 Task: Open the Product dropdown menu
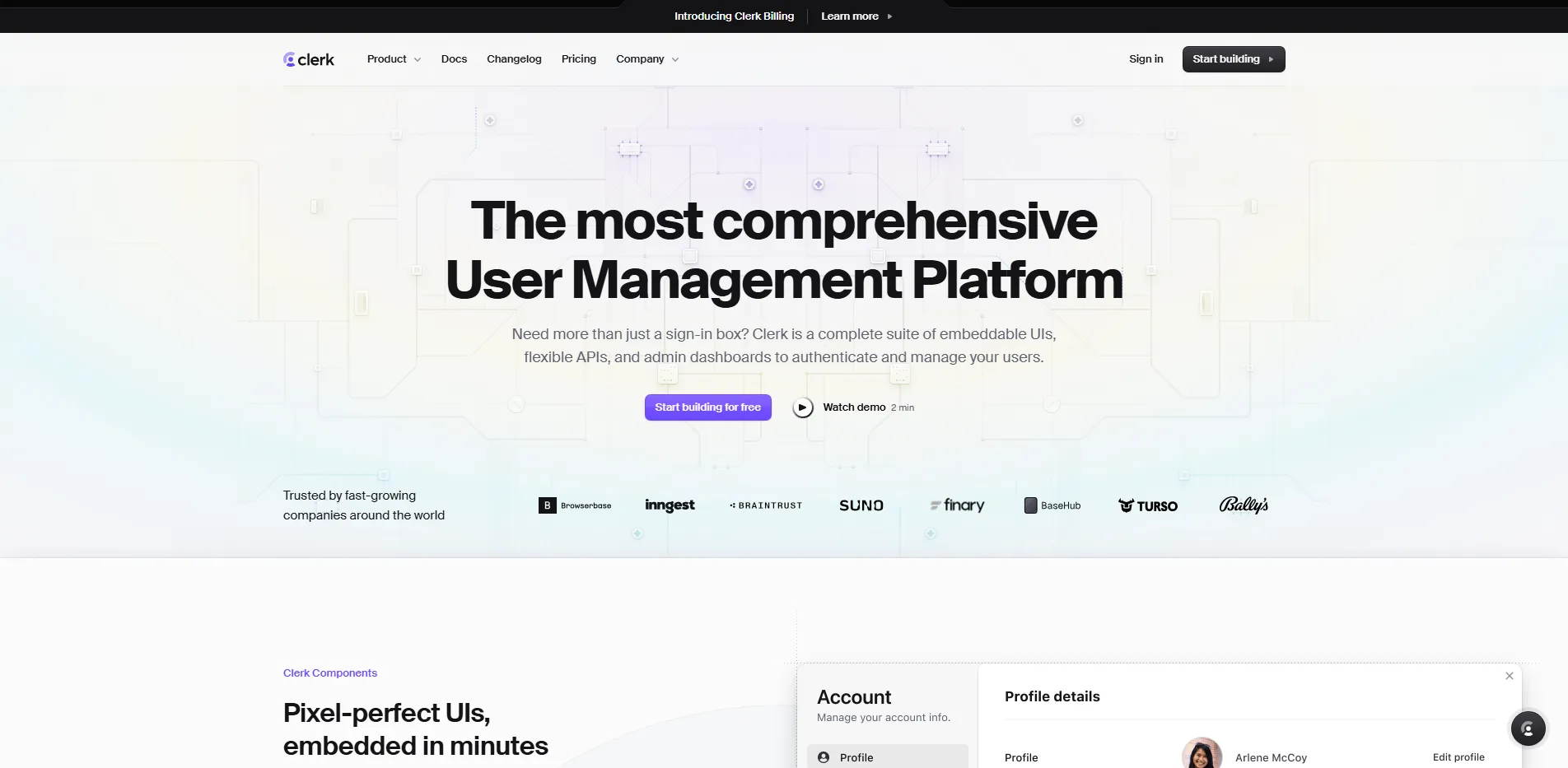(x=393, y=58)
